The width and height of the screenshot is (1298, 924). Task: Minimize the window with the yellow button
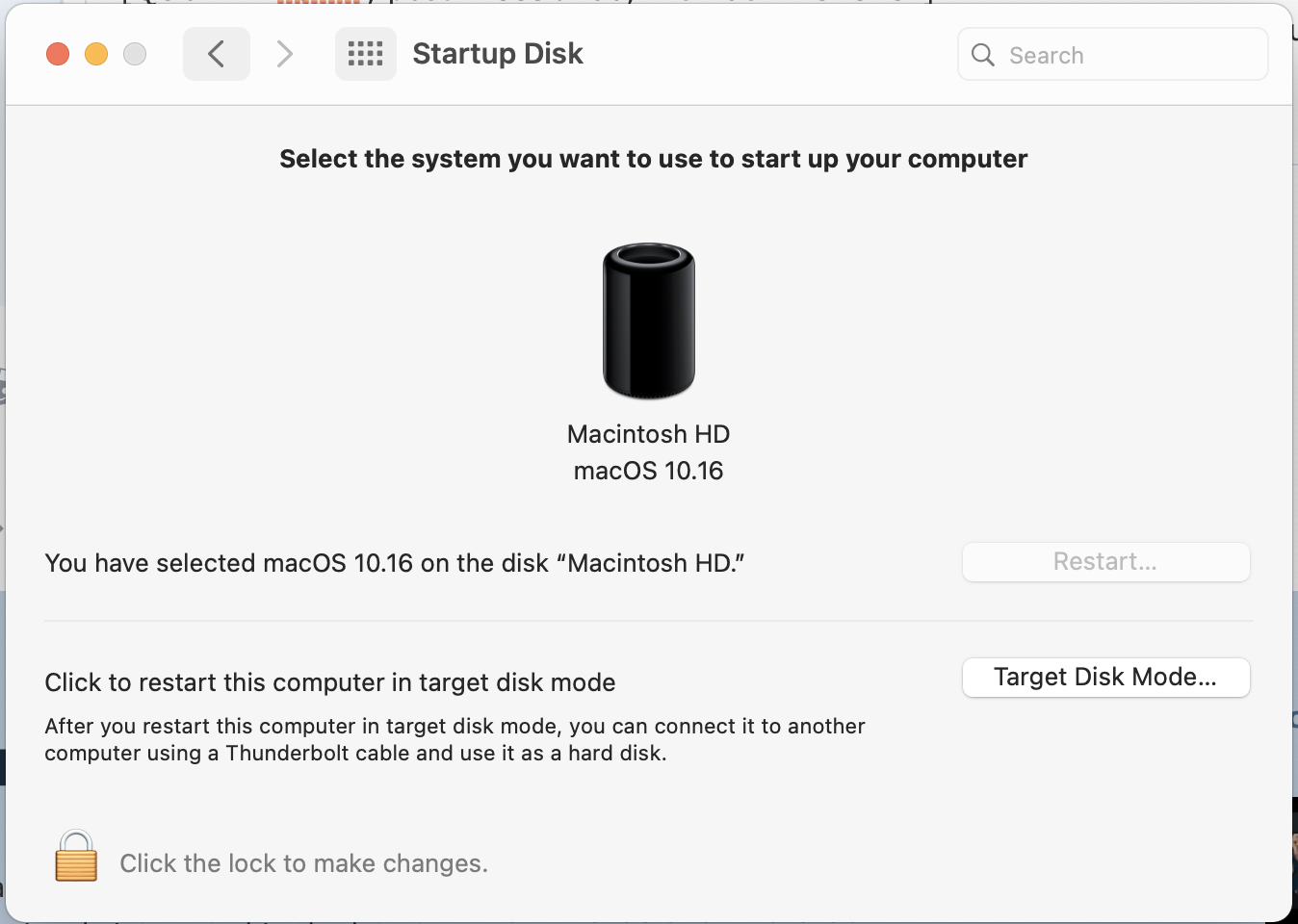(x=96, y=54)
